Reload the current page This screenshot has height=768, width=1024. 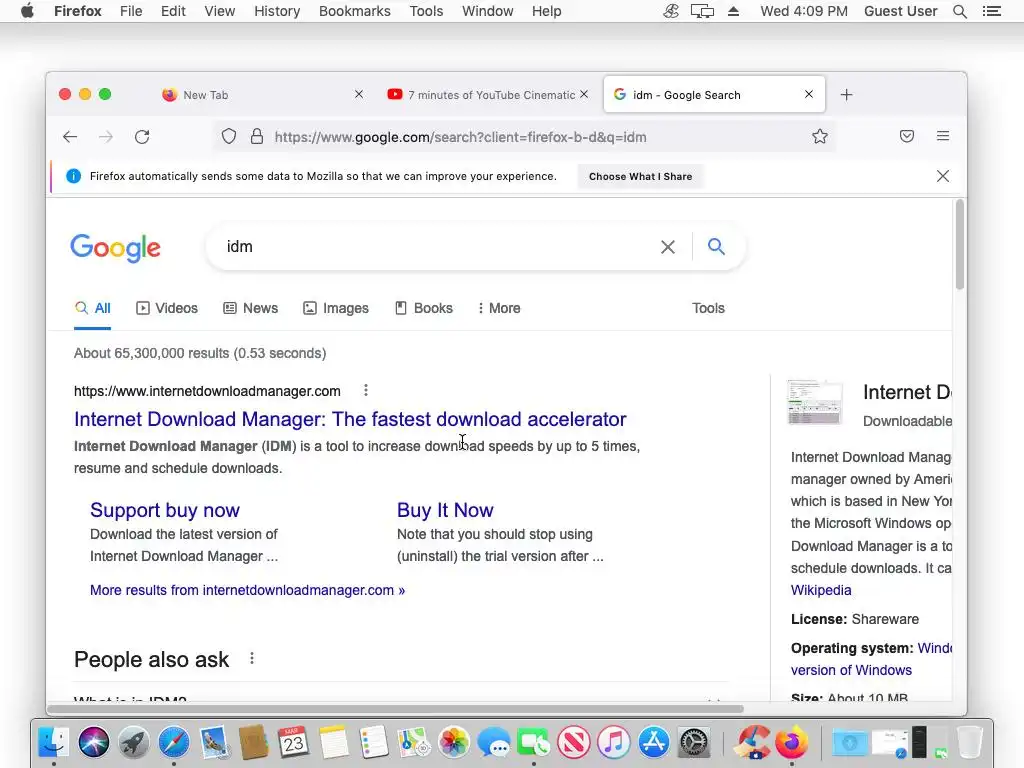pos(142,136)
